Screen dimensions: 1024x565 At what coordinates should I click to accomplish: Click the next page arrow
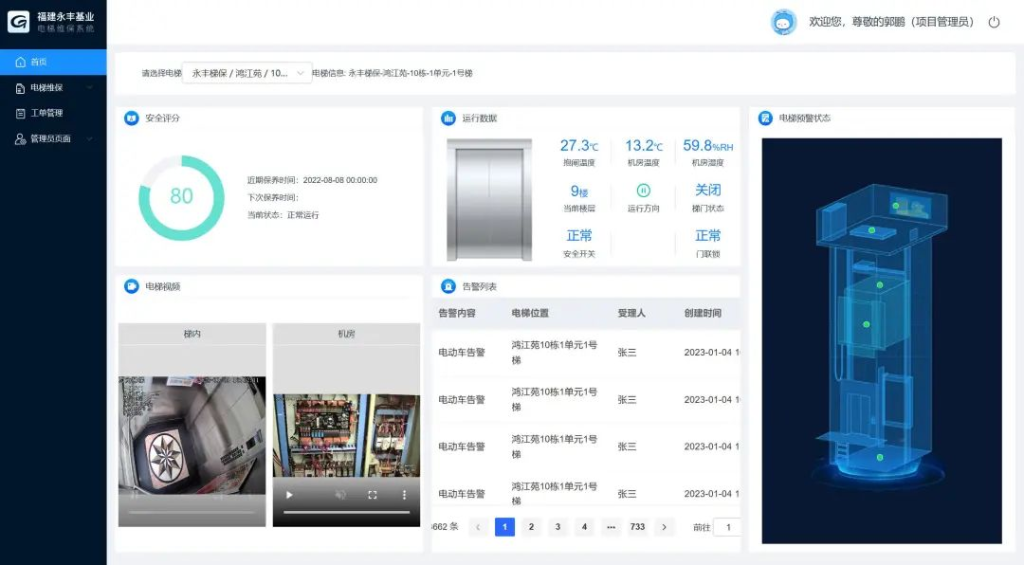pos(664,527)
